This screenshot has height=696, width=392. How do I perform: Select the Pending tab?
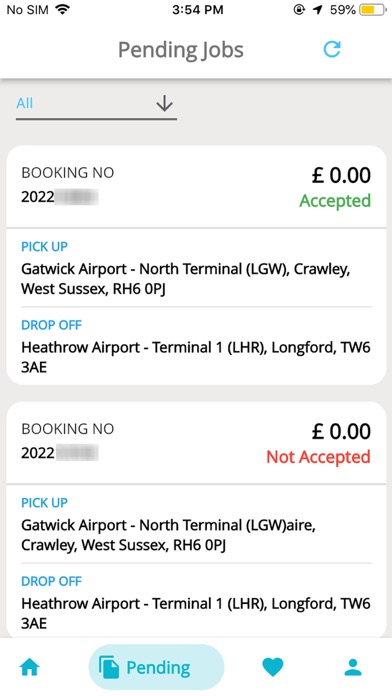point(157,667)
